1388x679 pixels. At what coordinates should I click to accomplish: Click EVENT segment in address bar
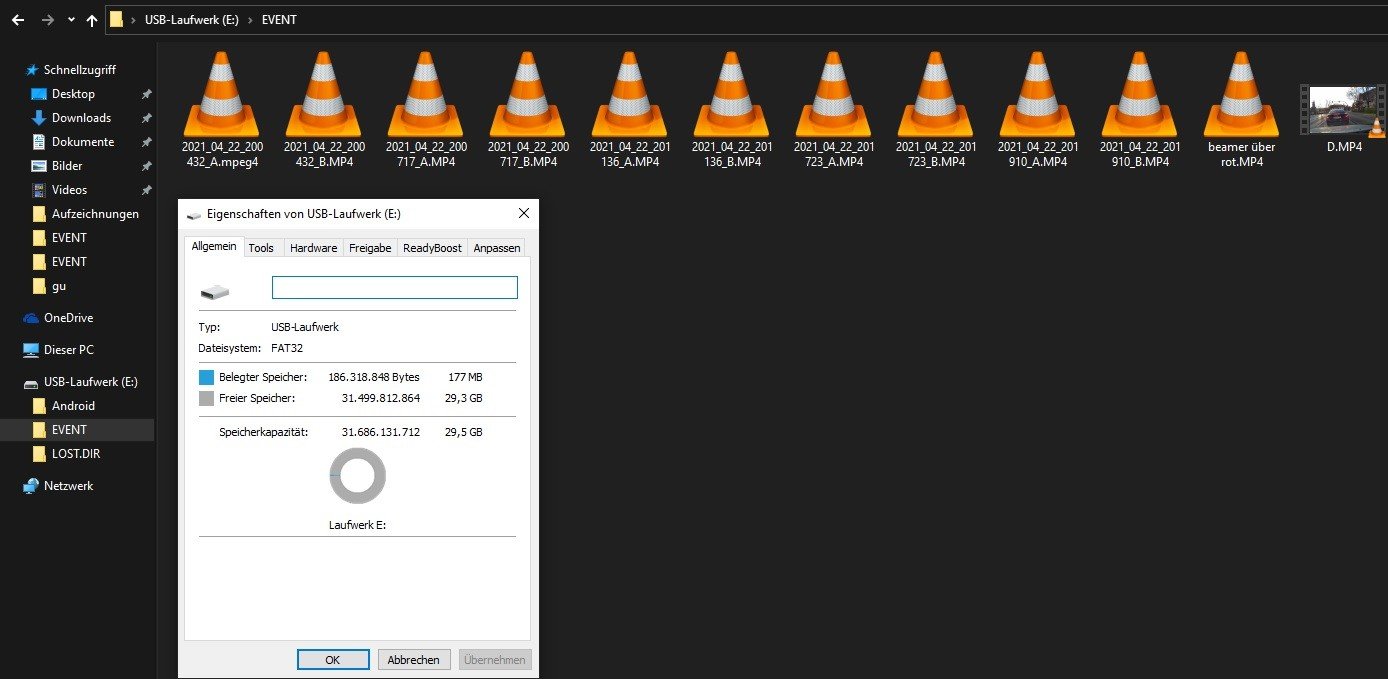[280, 20]
